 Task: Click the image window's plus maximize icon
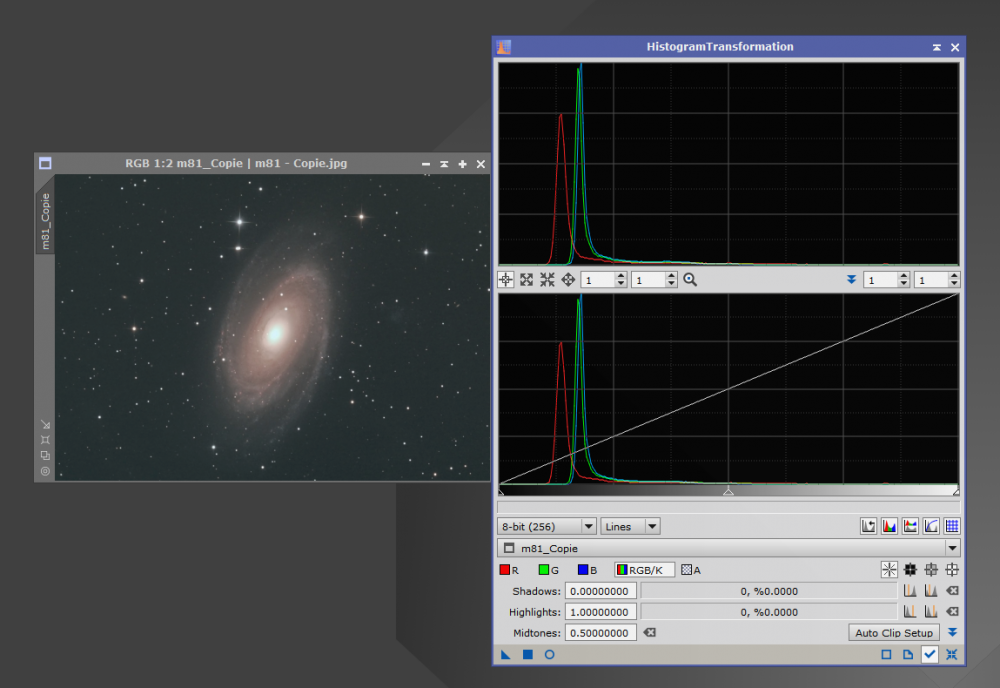click(x=462, y=164)
